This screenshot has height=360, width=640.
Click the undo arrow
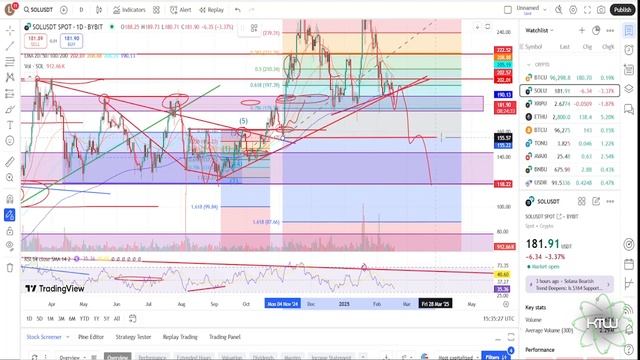238,9
